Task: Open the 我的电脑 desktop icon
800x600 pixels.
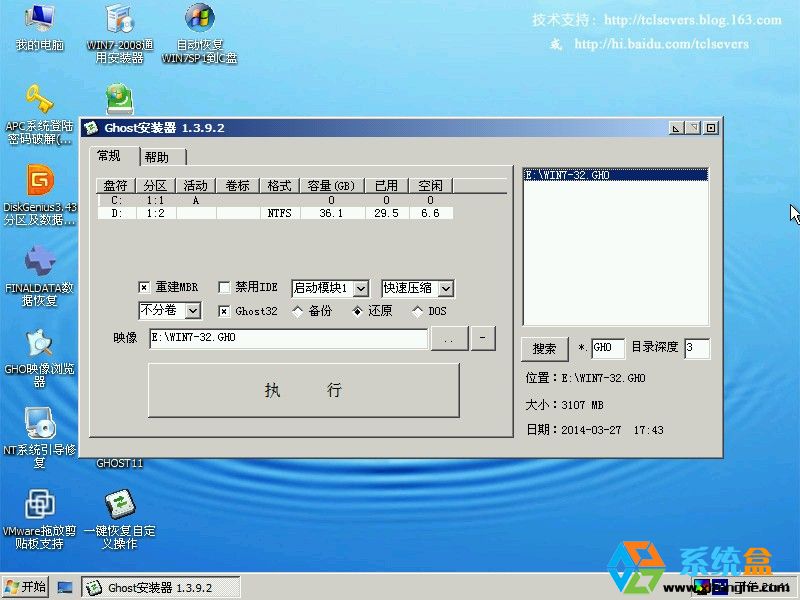Action: [38, 20]
